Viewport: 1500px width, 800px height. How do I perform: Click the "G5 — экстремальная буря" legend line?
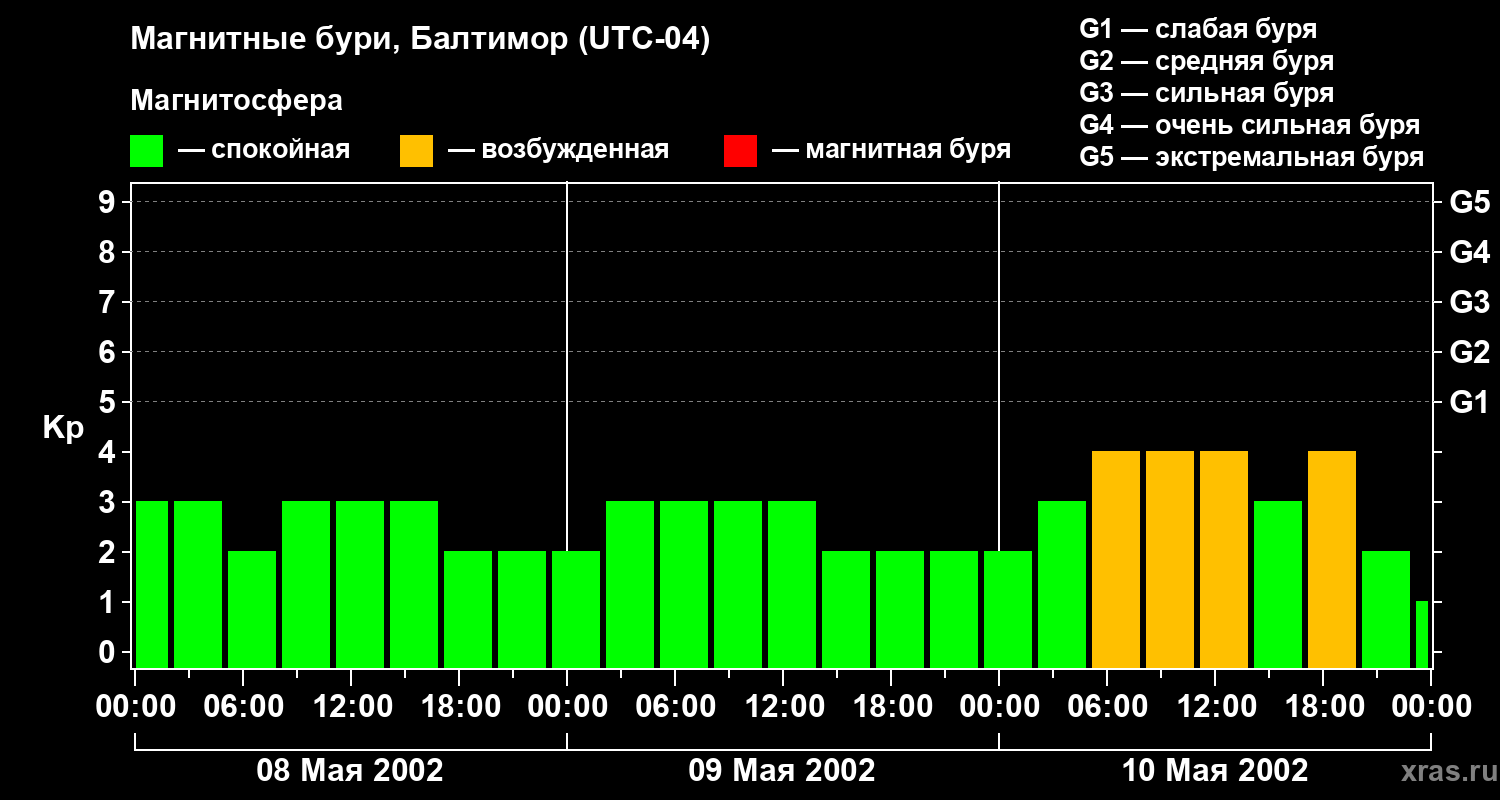coord(1251,157)
